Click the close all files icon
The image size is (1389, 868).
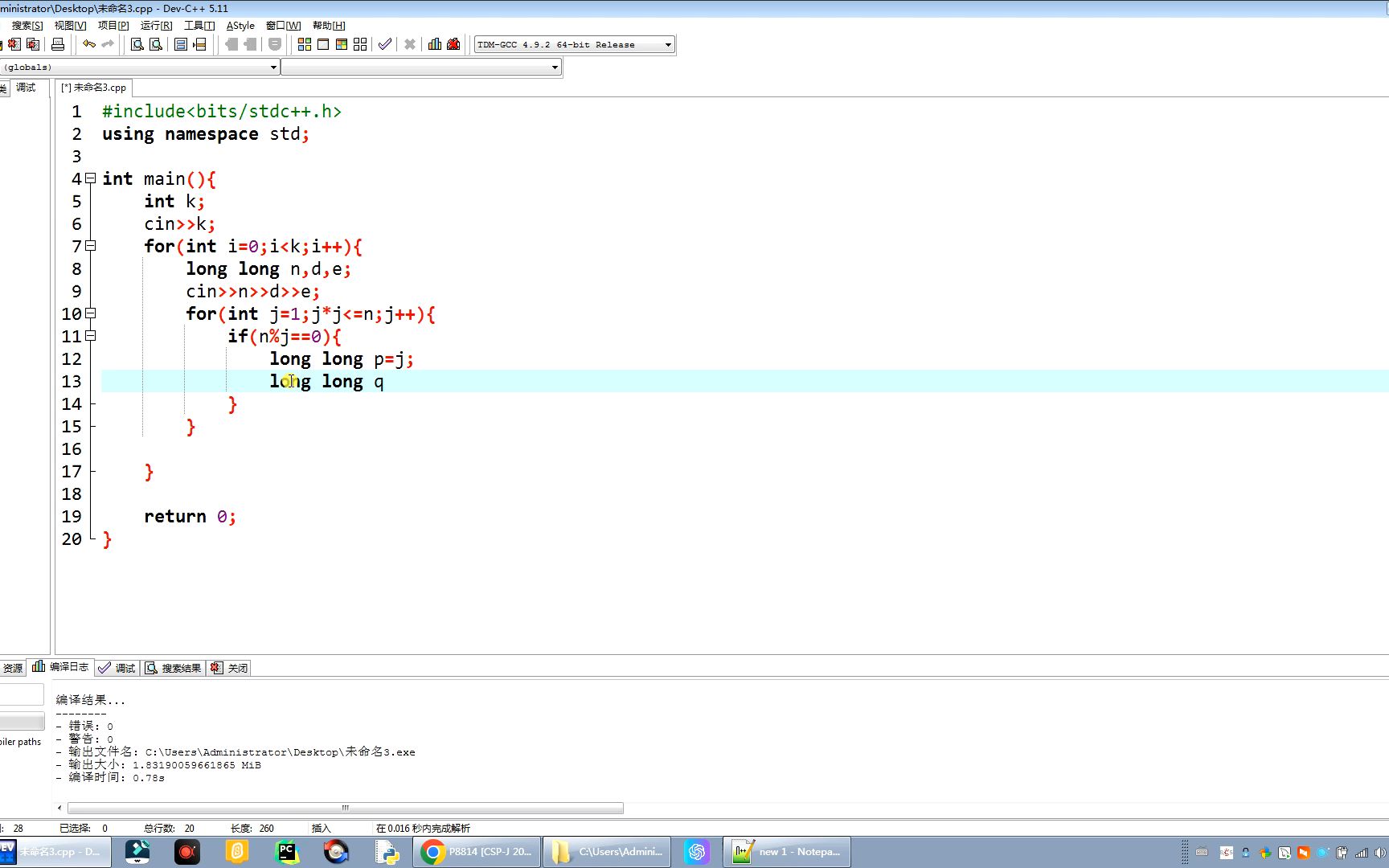click(x=33, y=44)
